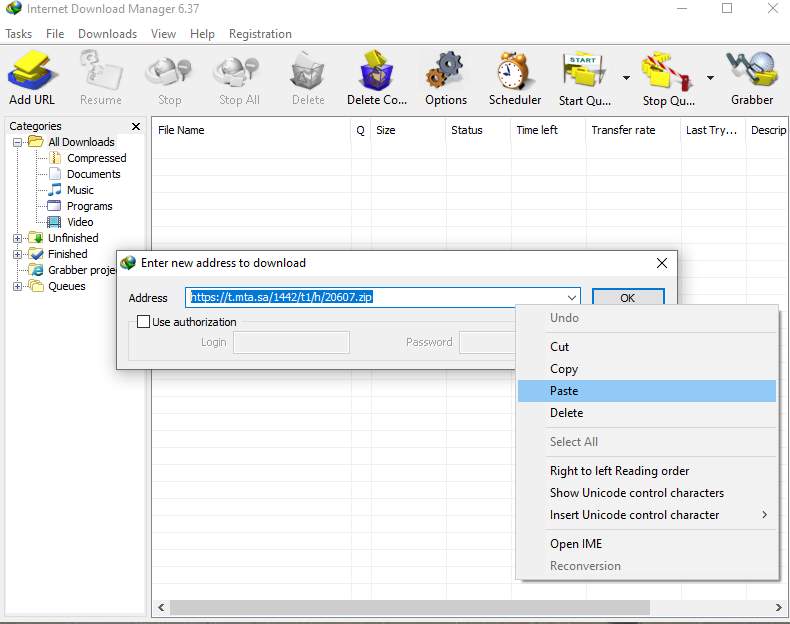Choose Show Unicode control characters
790x624 pixels.
pos(647,493)
